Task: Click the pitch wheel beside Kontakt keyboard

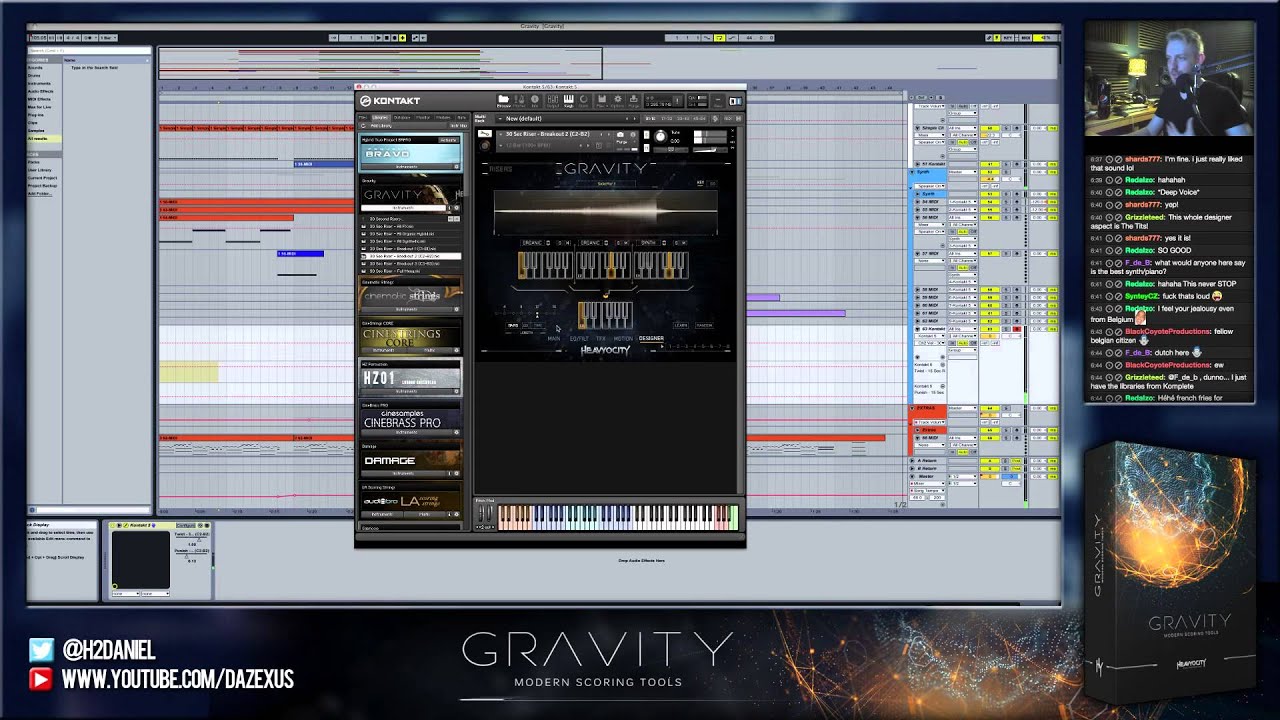Action: tap(481, 513)
